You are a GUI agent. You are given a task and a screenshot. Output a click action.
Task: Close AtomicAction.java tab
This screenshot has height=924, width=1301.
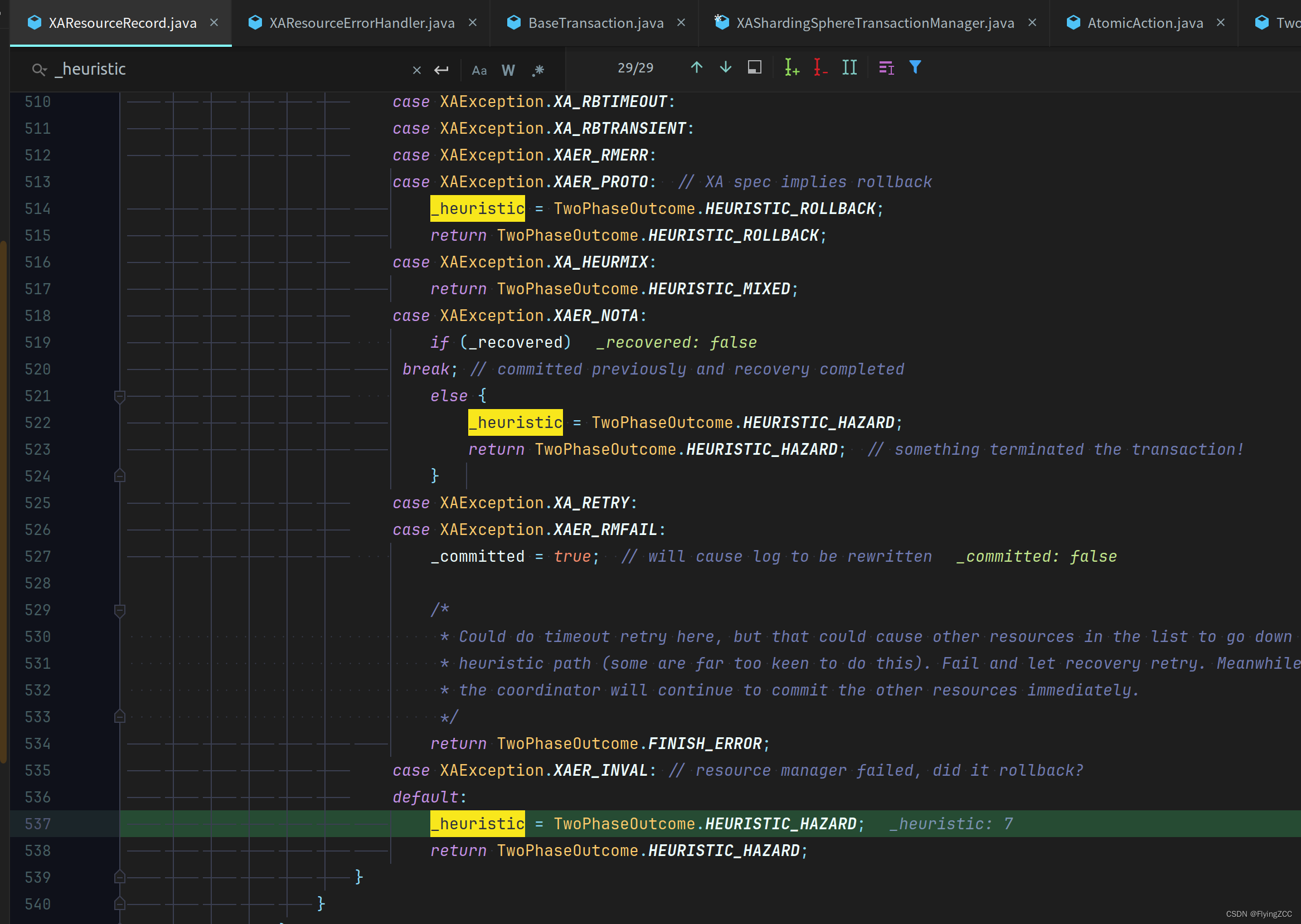point(1220,23)
